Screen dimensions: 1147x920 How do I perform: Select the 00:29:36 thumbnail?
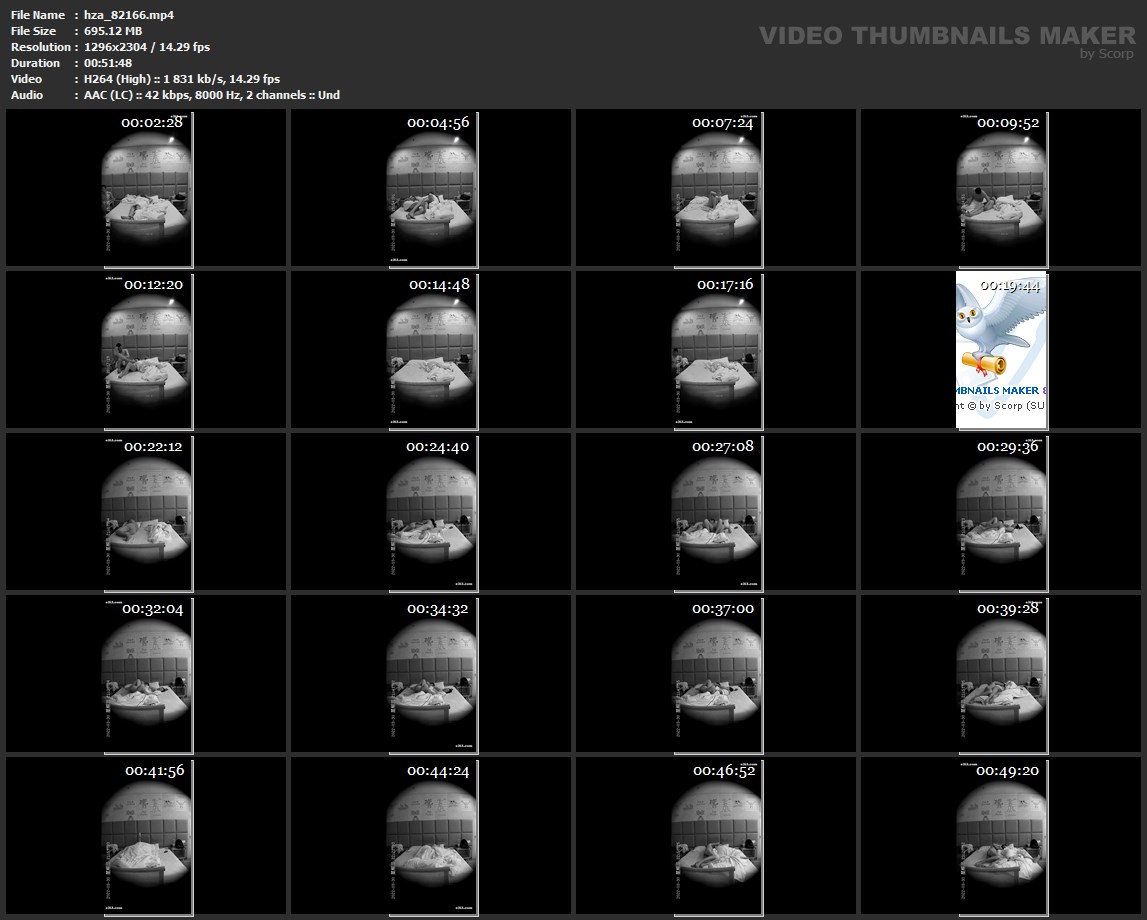pyautogui.click(x=1001, y=511)
